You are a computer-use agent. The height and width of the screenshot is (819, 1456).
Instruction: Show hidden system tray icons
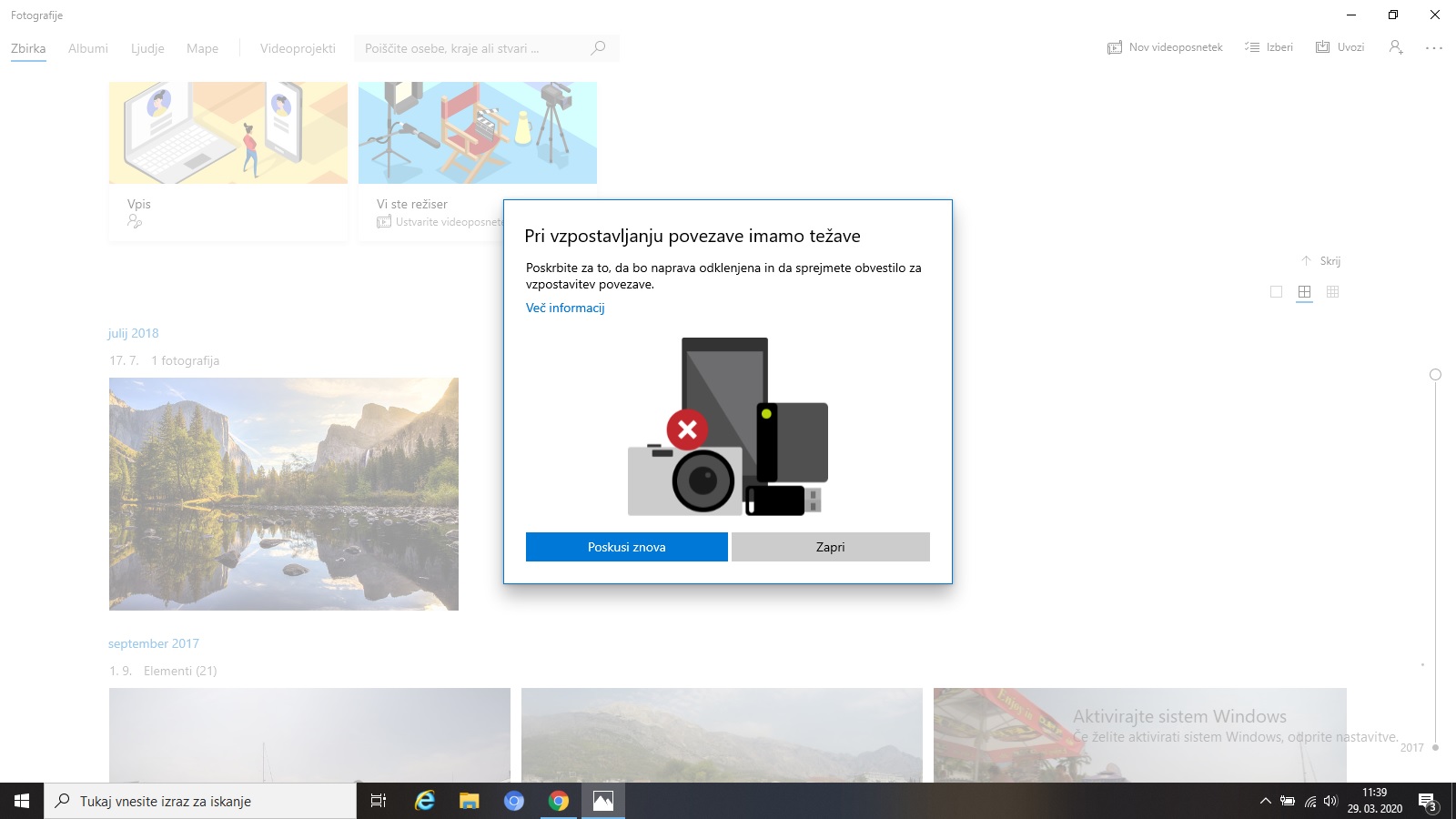tap(1265, 802)
